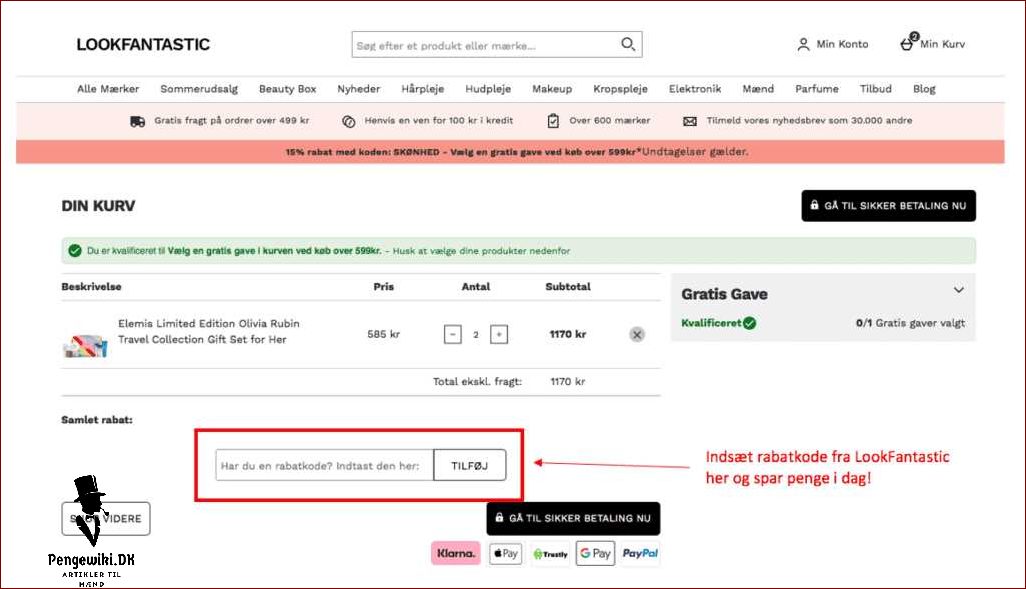
Task: Open Hudpleje menu
Action: pyautogui.click(x=488, y=89)
